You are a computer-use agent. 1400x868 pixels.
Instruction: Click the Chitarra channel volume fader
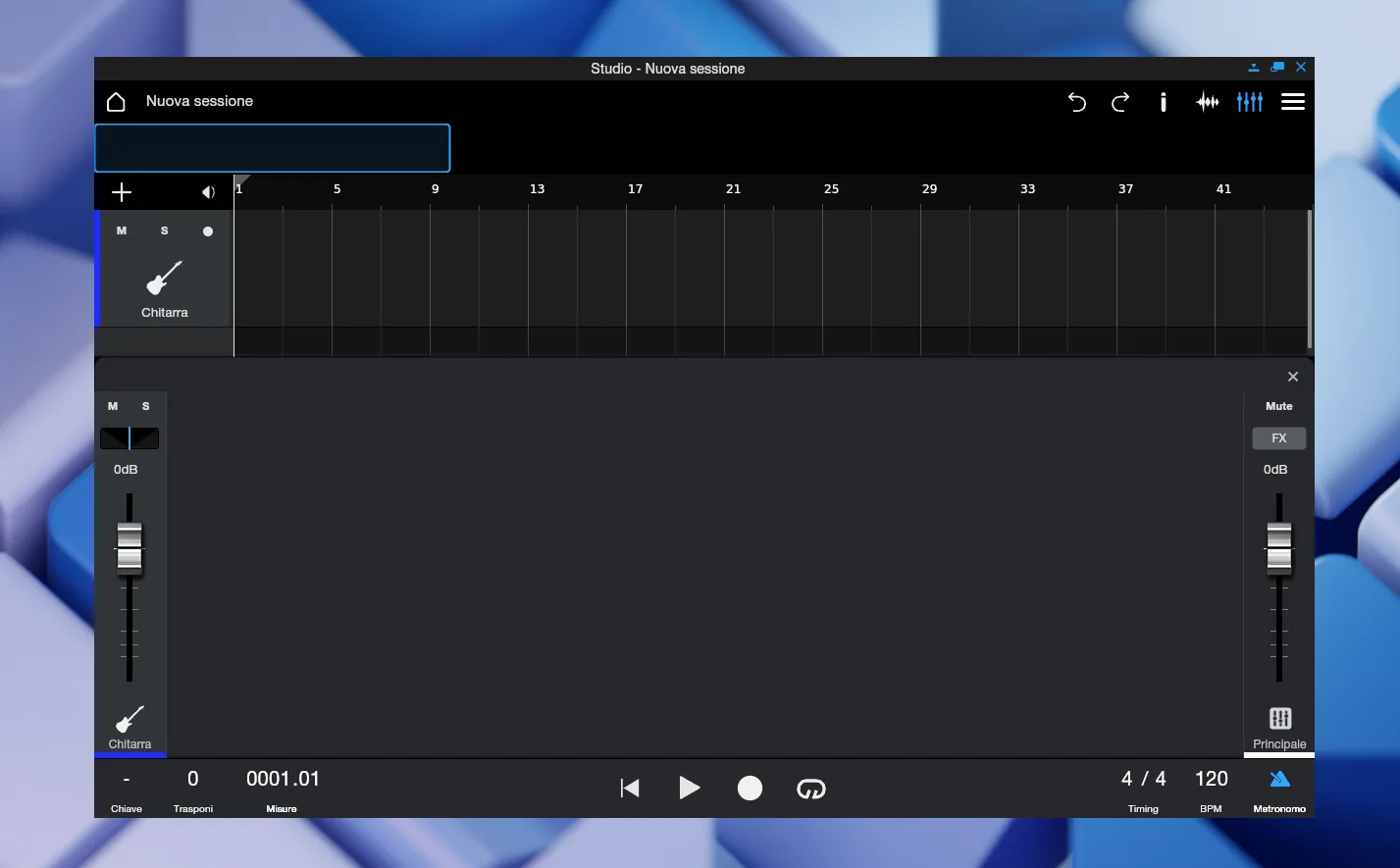tap(130, 547)
